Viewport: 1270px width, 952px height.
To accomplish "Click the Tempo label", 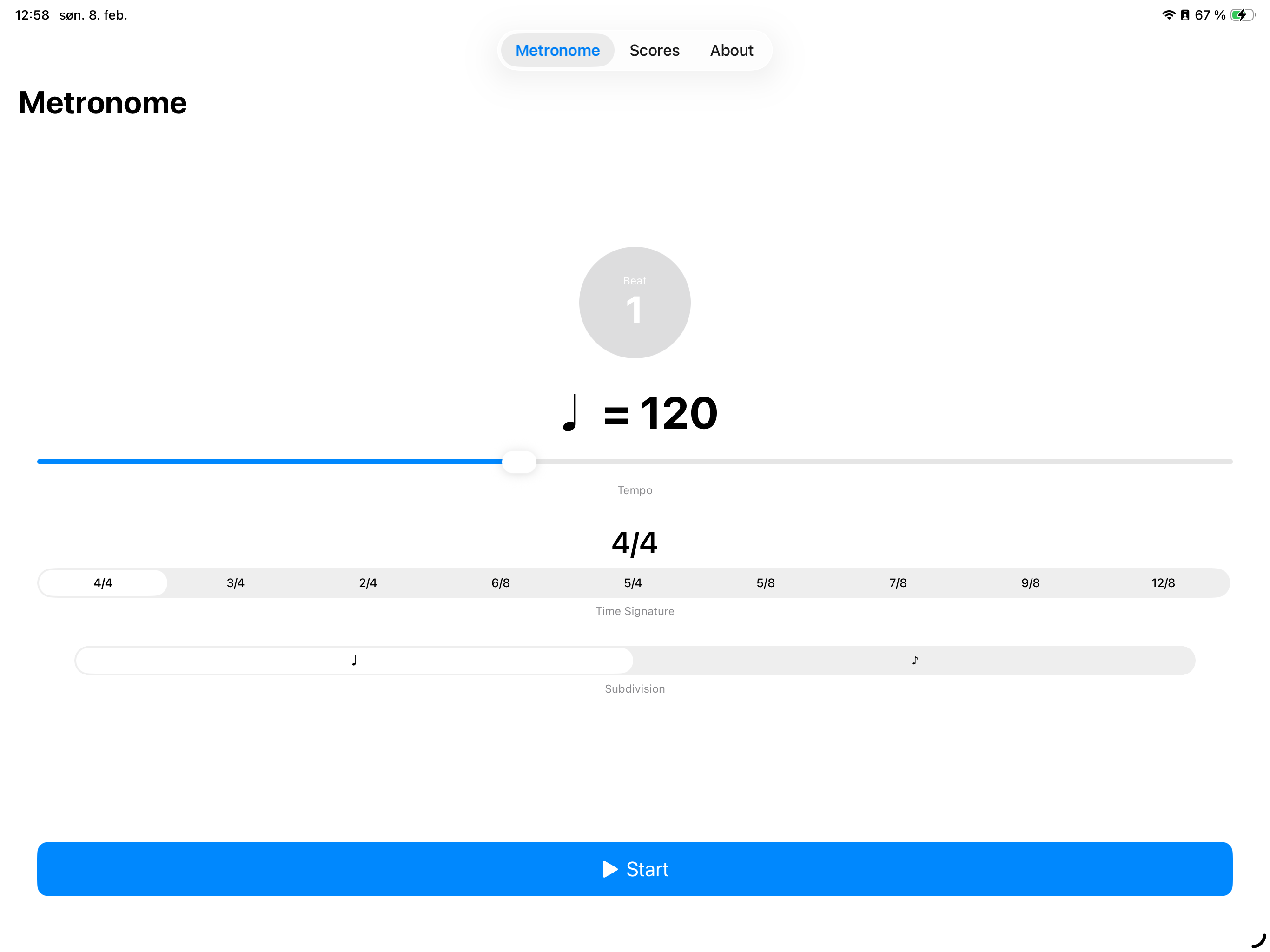I will pyautogui.click(x=635, y=490).
